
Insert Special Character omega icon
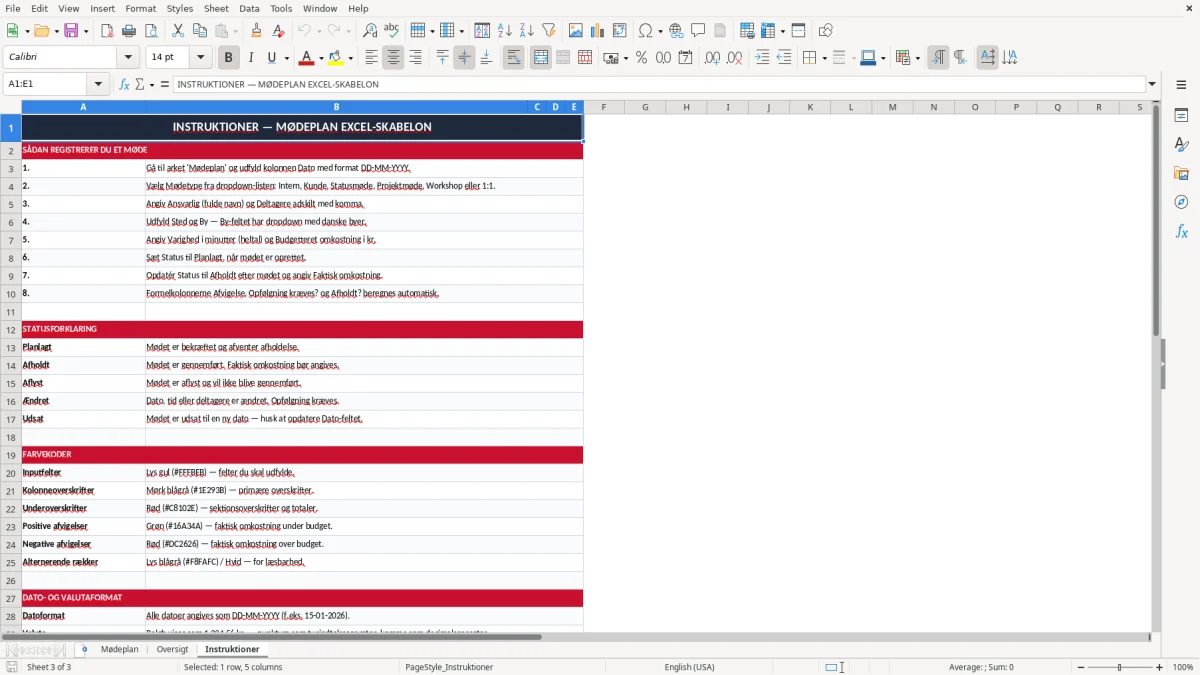click(646, 31)
